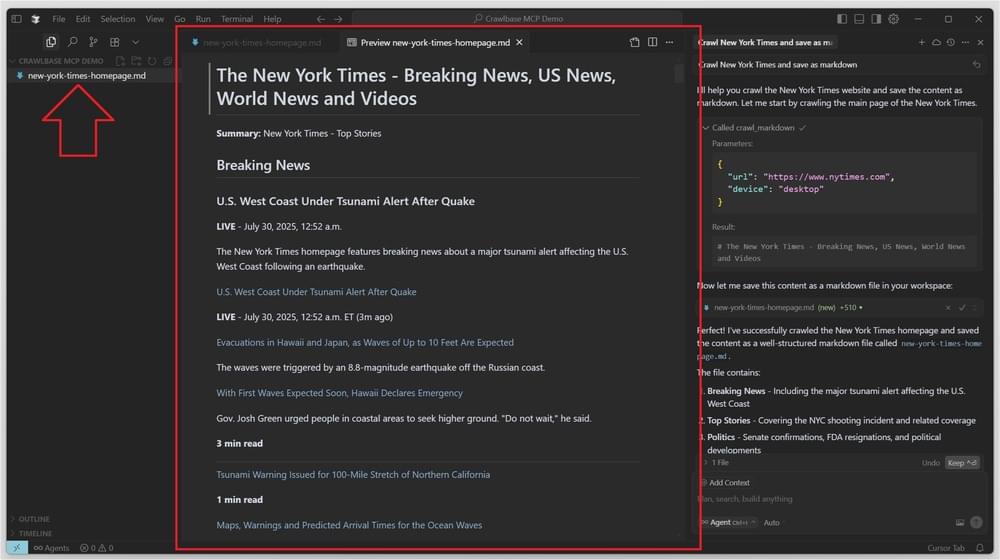1000x560 pixels.
Task: Toggle the primary side bar layout
Action: [842, 19]
